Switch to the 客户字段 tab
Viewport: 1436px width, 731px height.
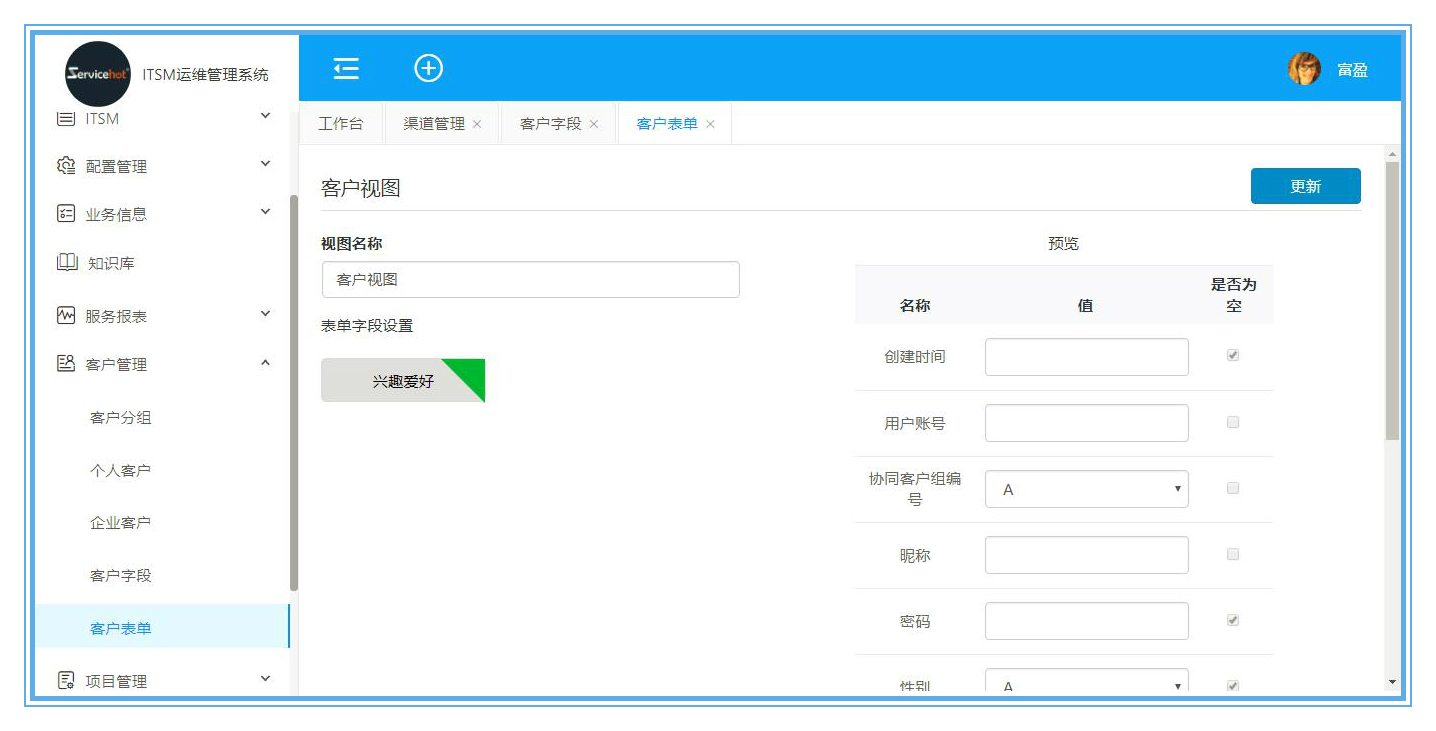click(x=550, y=124)
